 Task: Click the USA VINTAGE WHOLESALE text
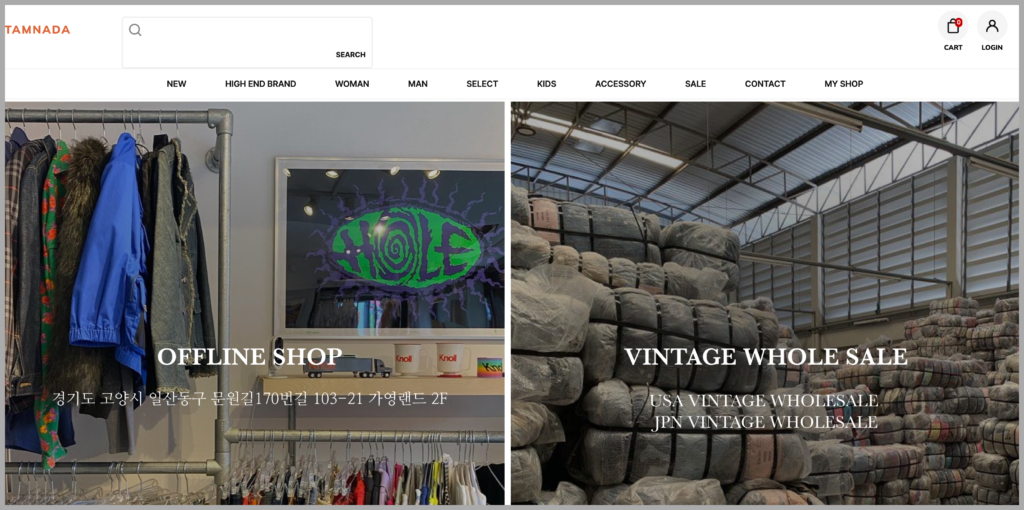[764, 400]
